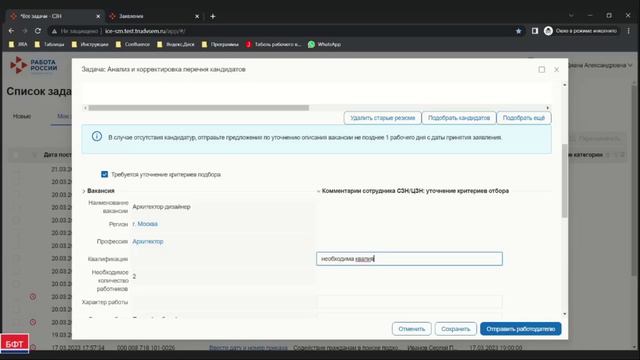The image size is (640, 360).
Task: Switch to the Все задачи browser tab
Action: tap(55, 16)
